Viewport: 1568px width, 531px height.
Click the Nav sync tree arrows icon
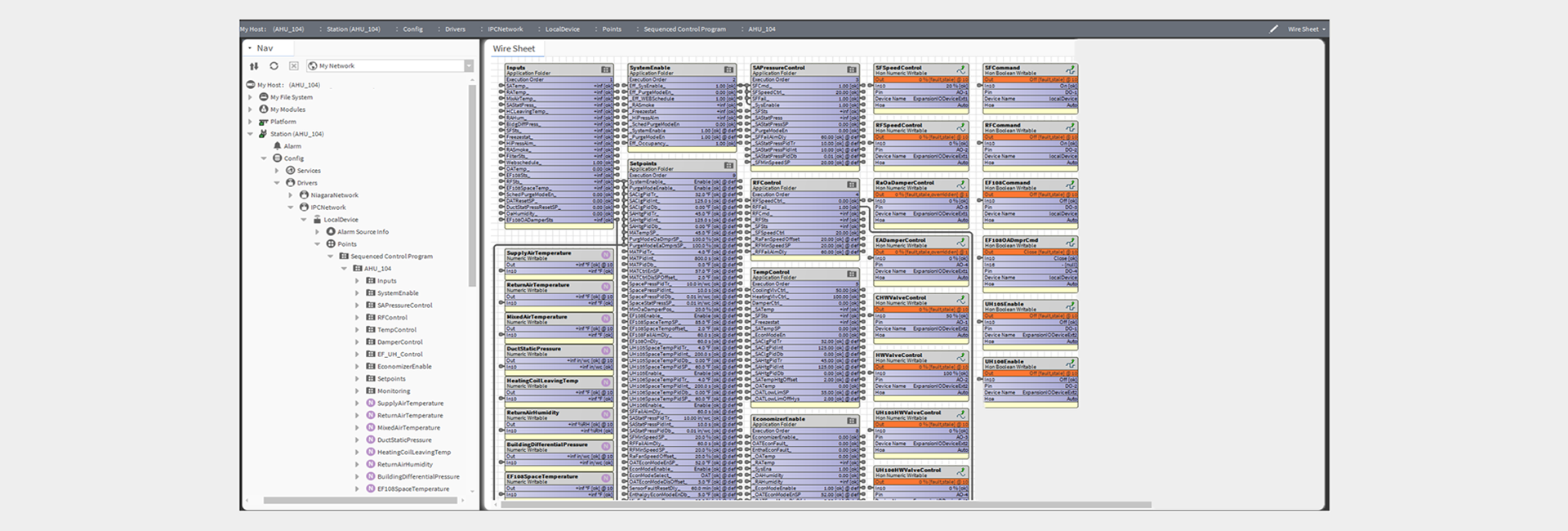click(x=254, y=66)
